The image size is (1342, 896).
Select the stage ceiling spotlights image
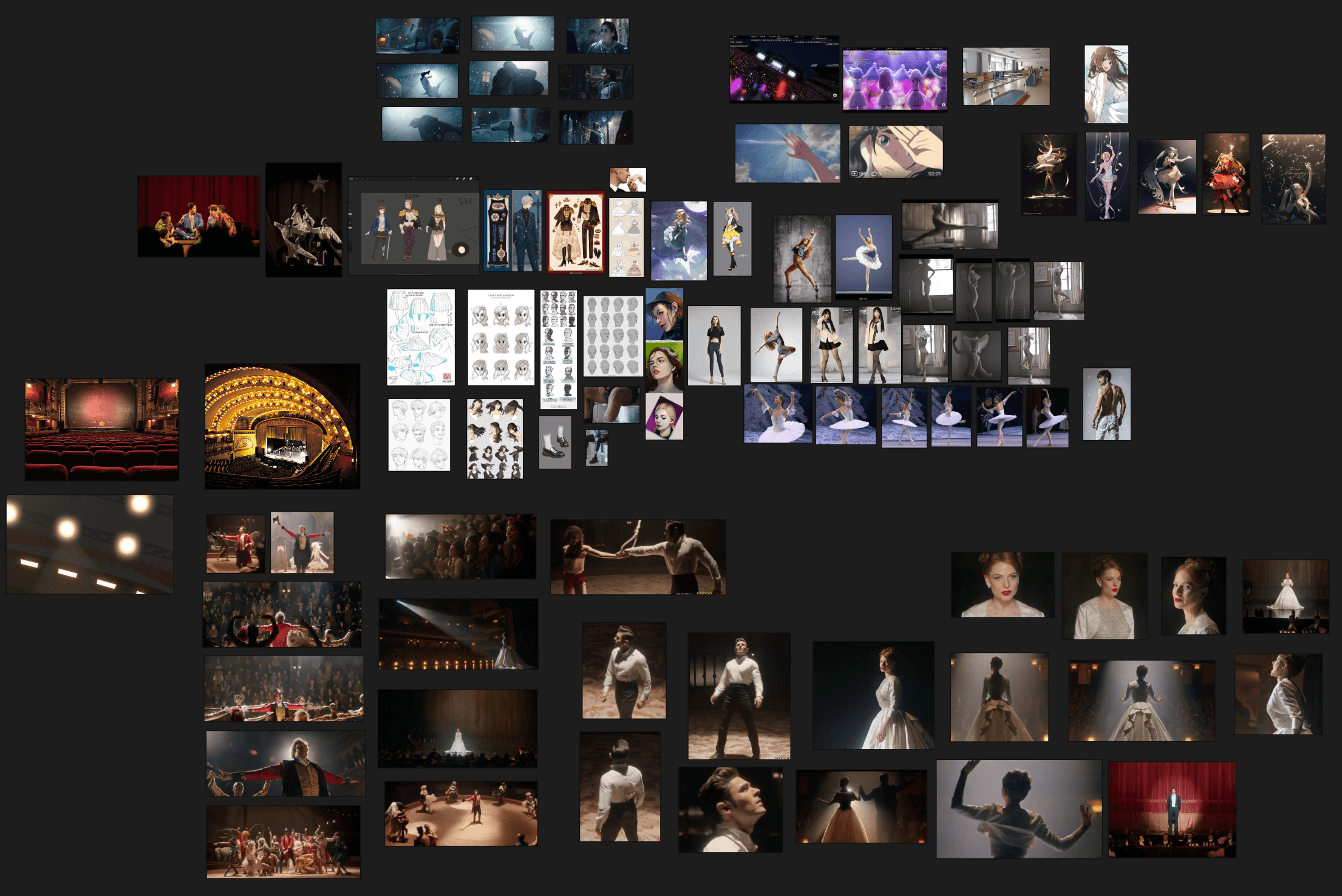(90, 544)
